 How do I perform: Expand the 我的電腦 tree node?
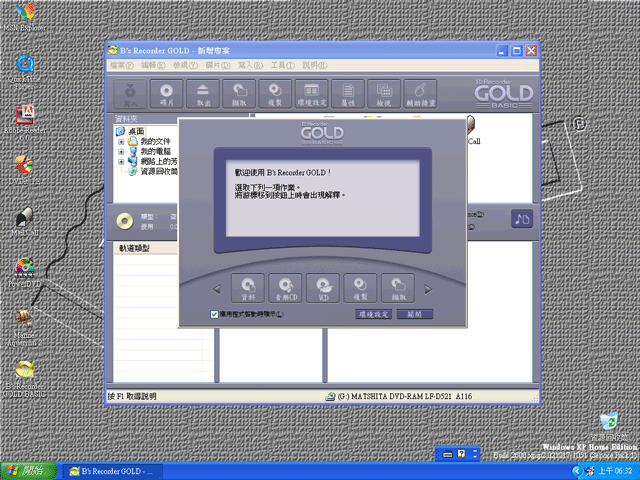coord(121,152)
